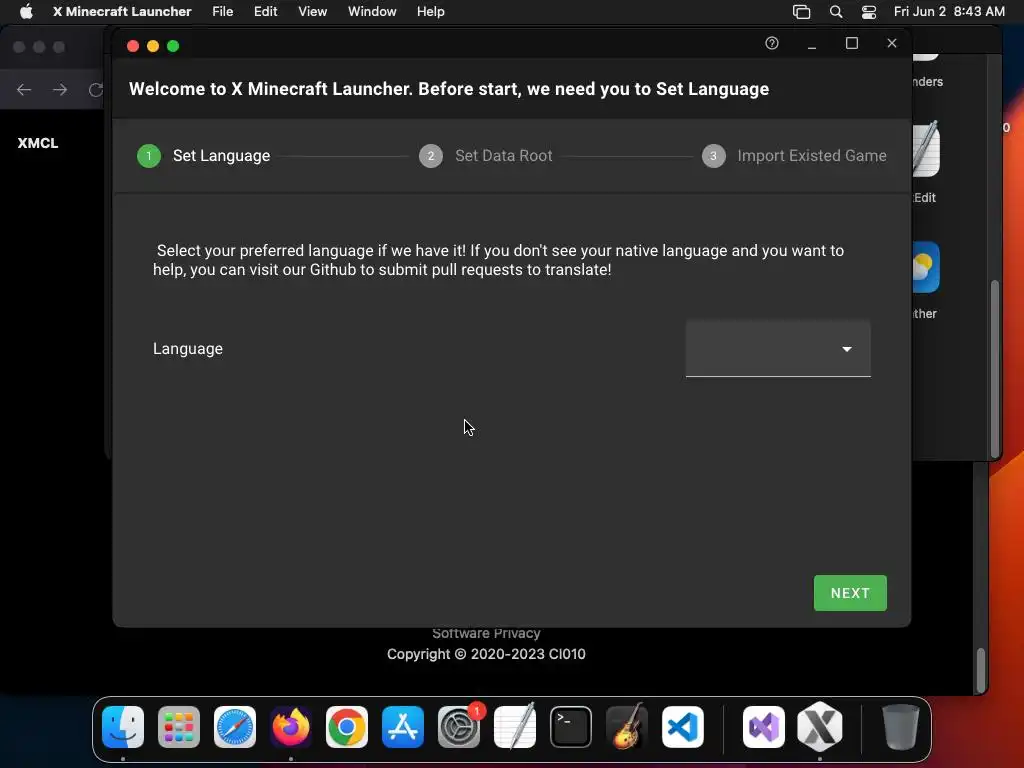Select the Import Existed Game step

794,156
